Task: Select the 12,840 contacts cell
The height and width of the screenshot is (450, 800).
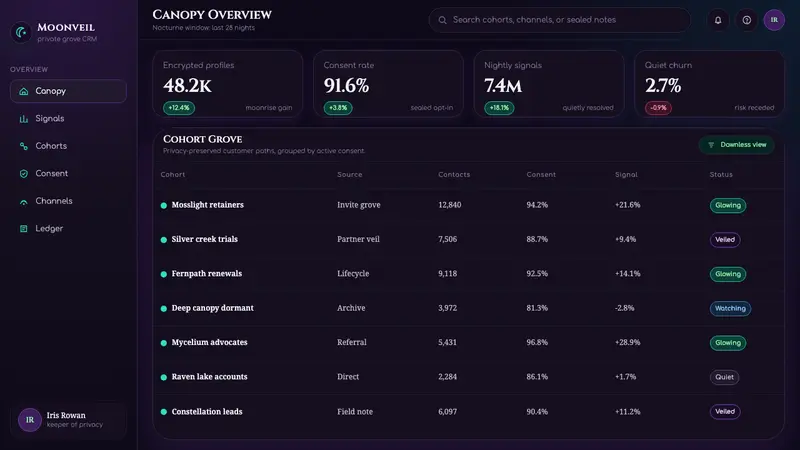Action: 449,205
